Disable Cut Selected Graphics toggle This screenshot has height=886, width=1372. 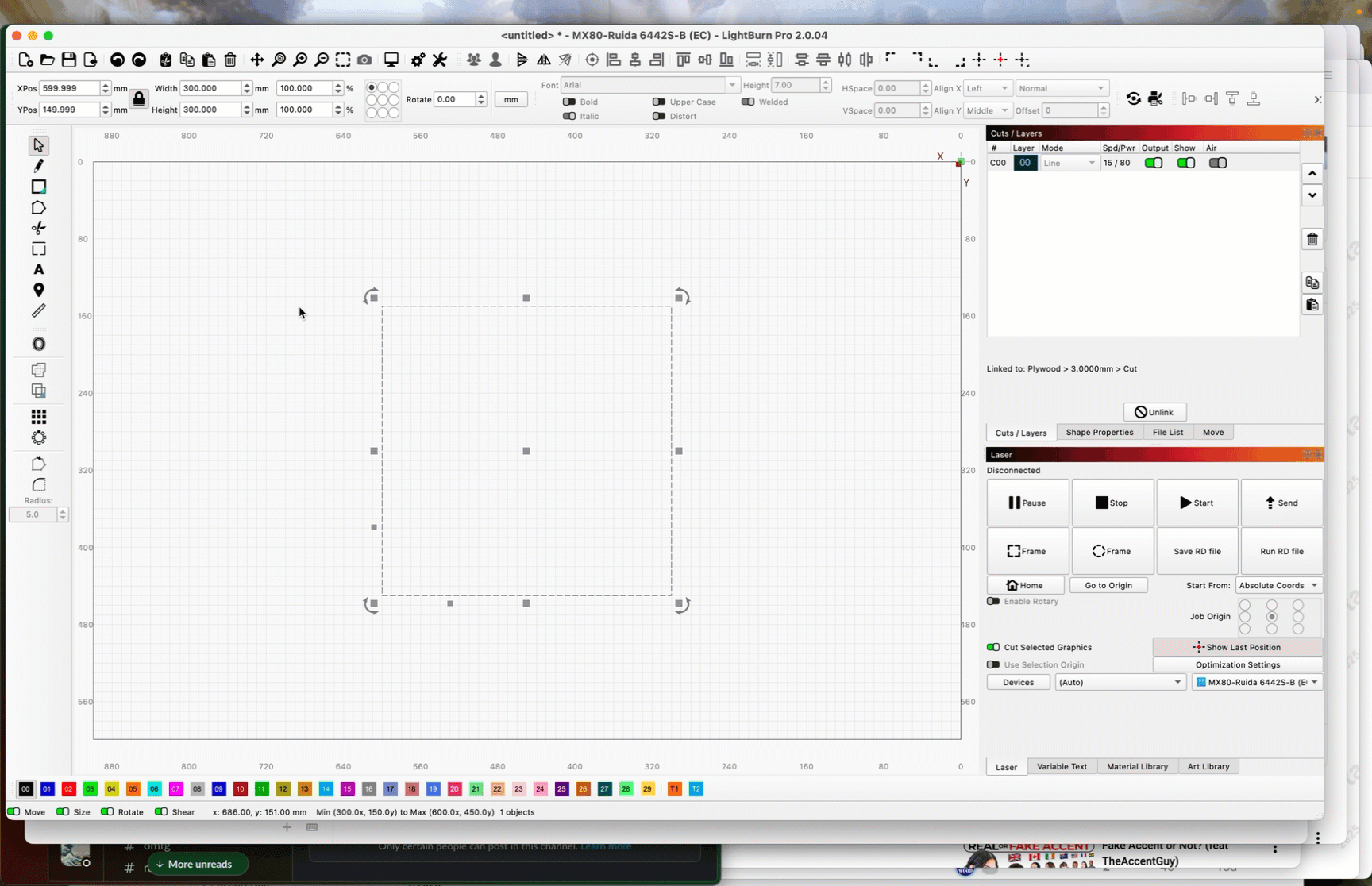993,647
